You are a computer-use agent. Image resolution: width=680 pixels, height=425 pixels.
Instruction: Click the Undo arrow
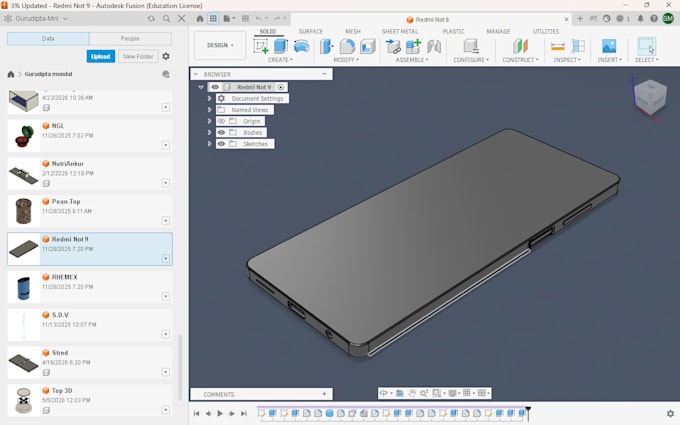coord(258,19)
